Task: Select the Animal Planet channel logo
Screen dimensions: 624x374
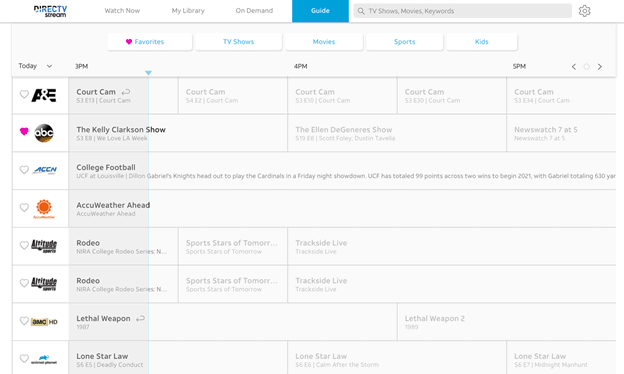Action: pos(44,359)
